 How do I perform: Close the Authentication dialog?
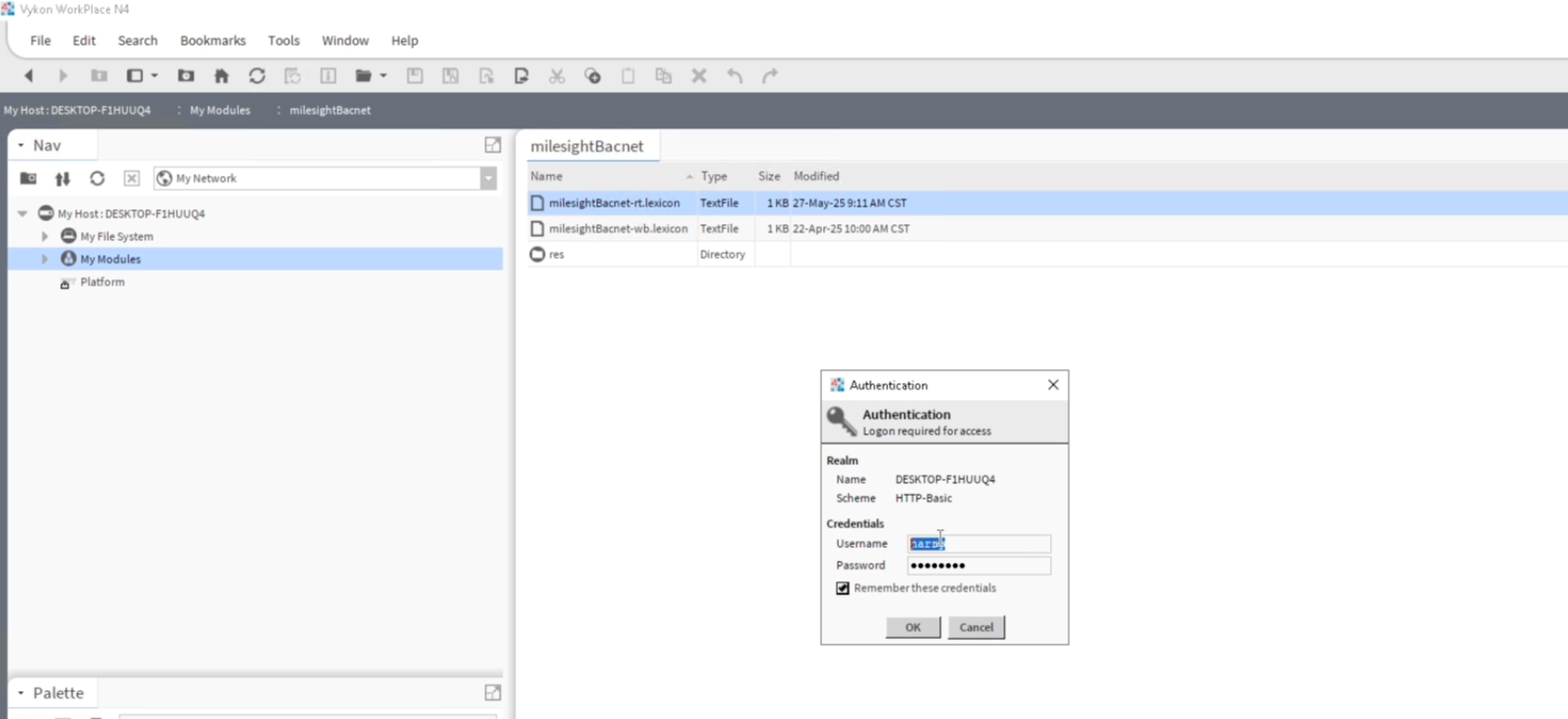[x=1053, y=385]
